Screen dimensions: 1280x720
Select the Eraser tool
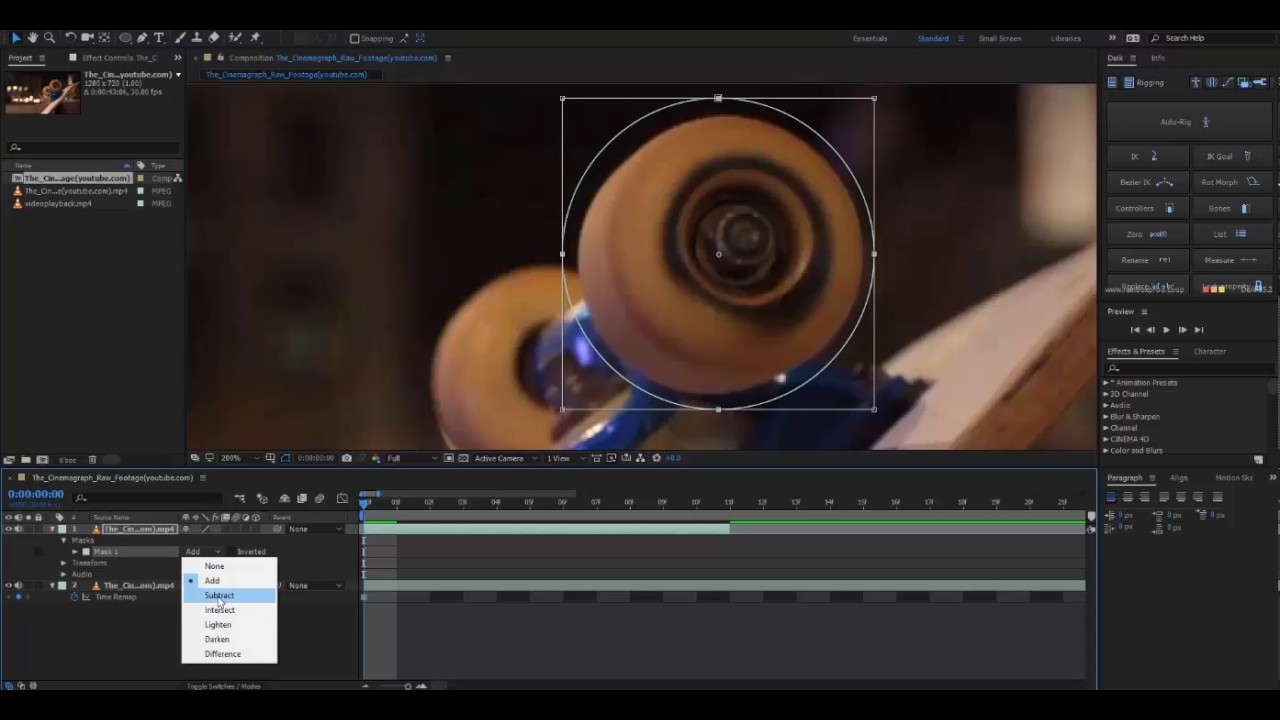click(213, 38)
